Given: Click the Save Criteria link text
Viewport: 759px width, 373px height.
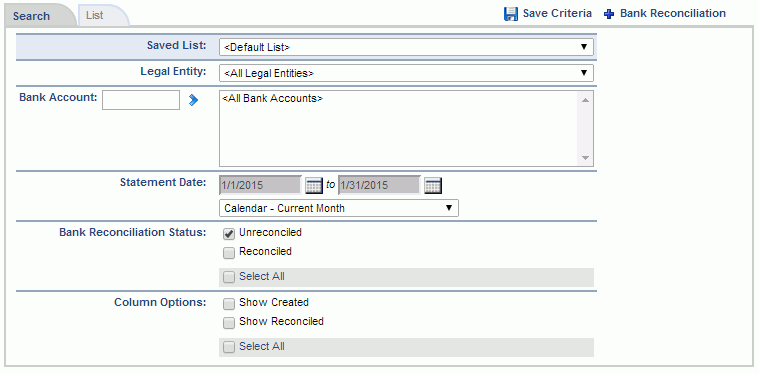Looking at the screenshot, I should [557, 14].
